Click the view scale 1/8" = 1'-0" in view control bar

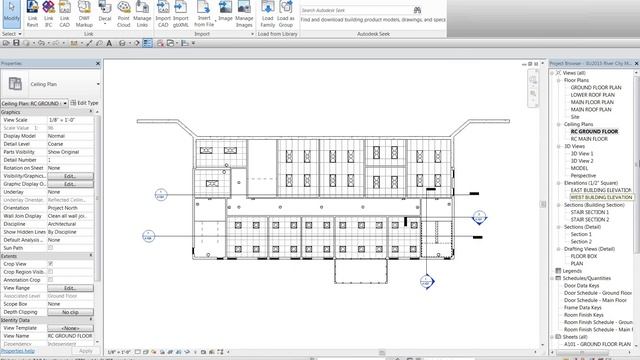coord(119,352)
